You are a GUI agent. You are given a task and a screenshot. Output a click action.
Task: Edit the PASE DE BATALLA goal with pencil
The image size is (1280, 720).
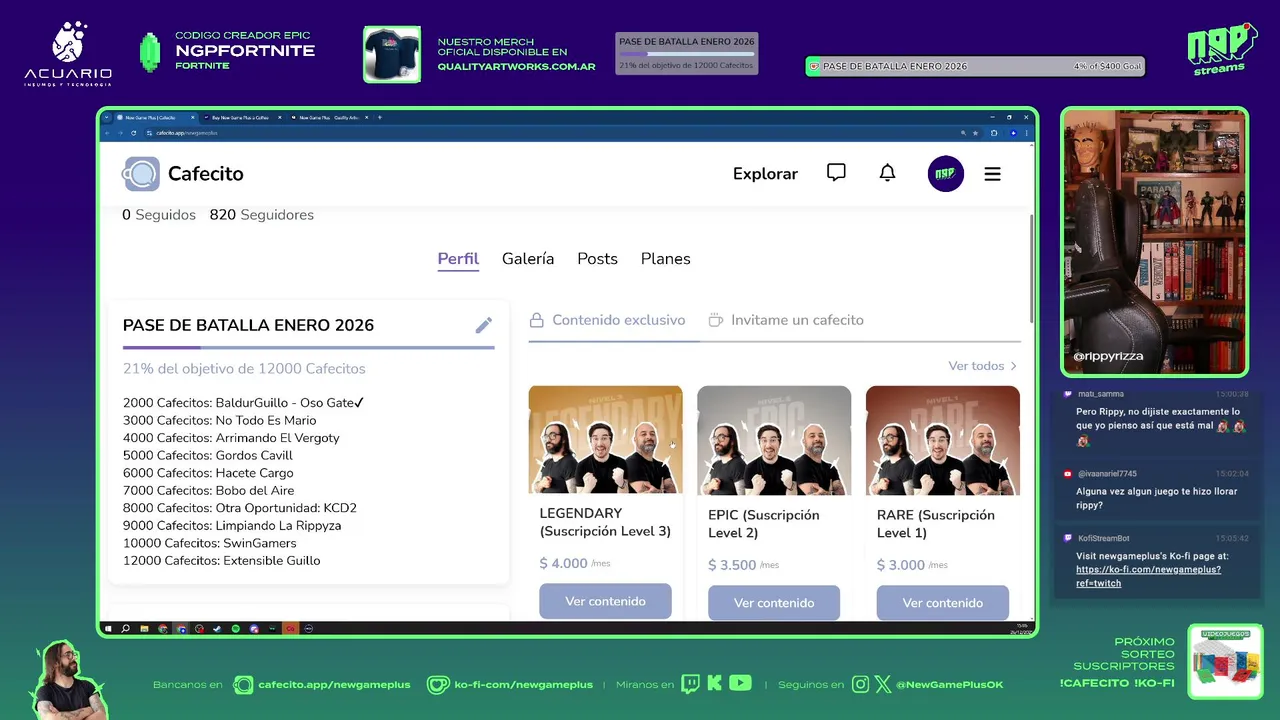(484, 325)
